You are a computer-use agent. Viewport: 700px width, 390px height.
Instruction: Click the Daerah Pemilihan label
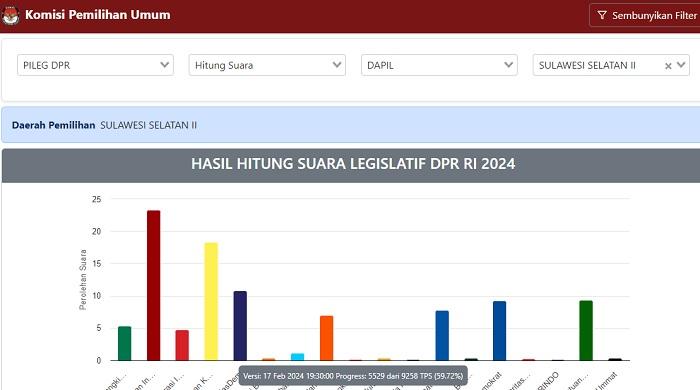click(x=54, y=125)
